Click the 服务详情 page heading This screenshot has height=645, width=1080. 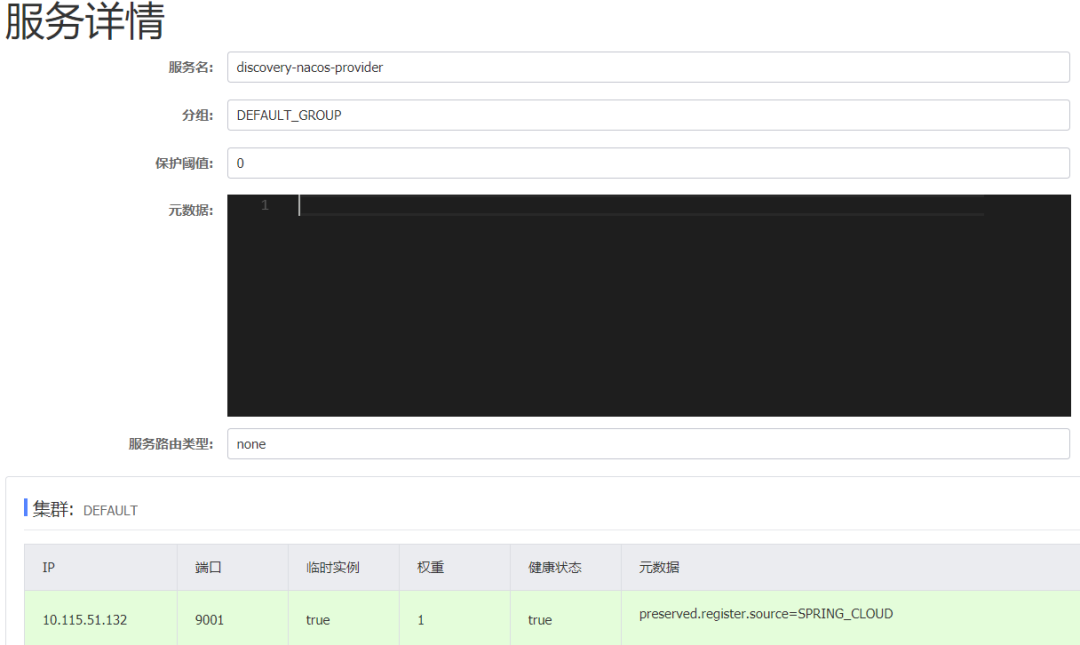pyautogui.click(x=85, y=21)
